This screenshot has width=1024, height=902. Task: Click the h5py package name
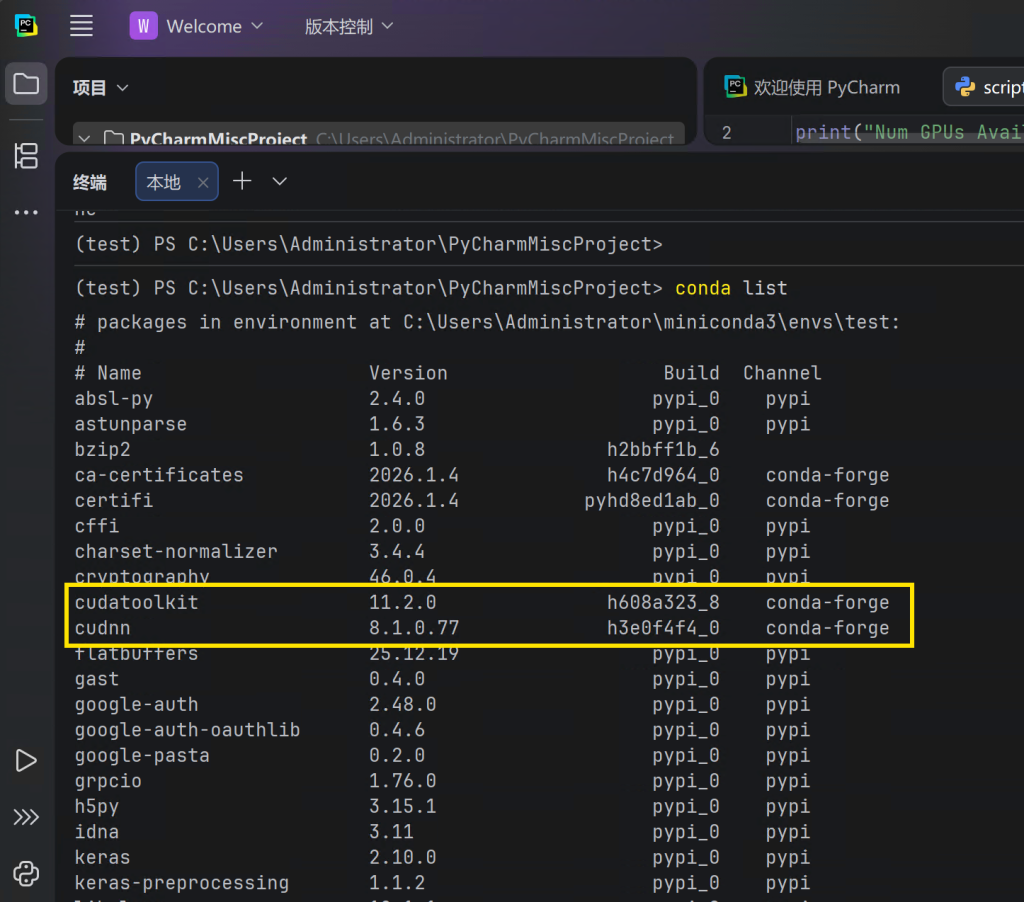[x=97, y=807]
